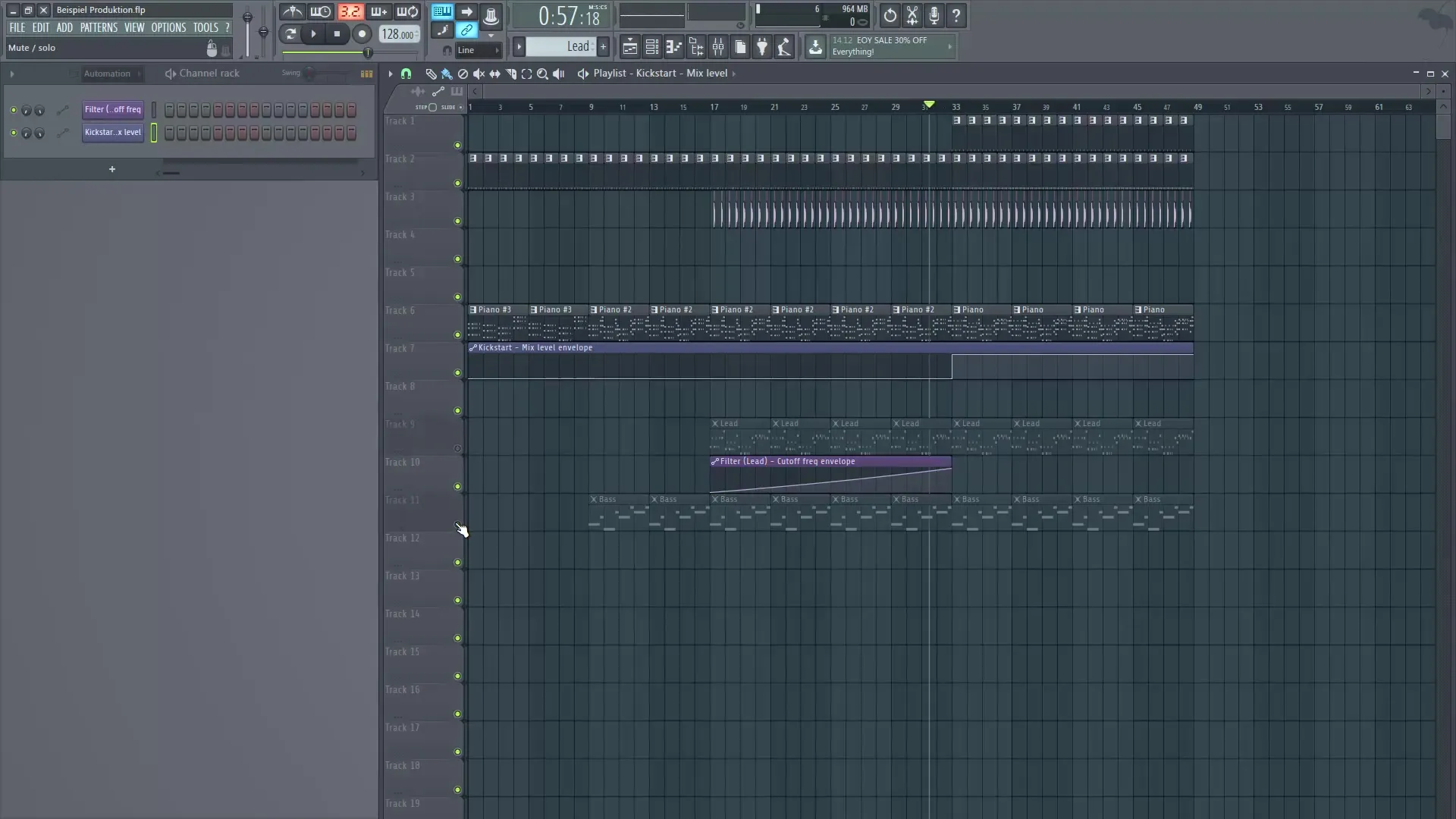Select the draw pencil tool in playlist
This screenshot has height=819, width=1456.
pyautogui.click(x=431, y=74)
